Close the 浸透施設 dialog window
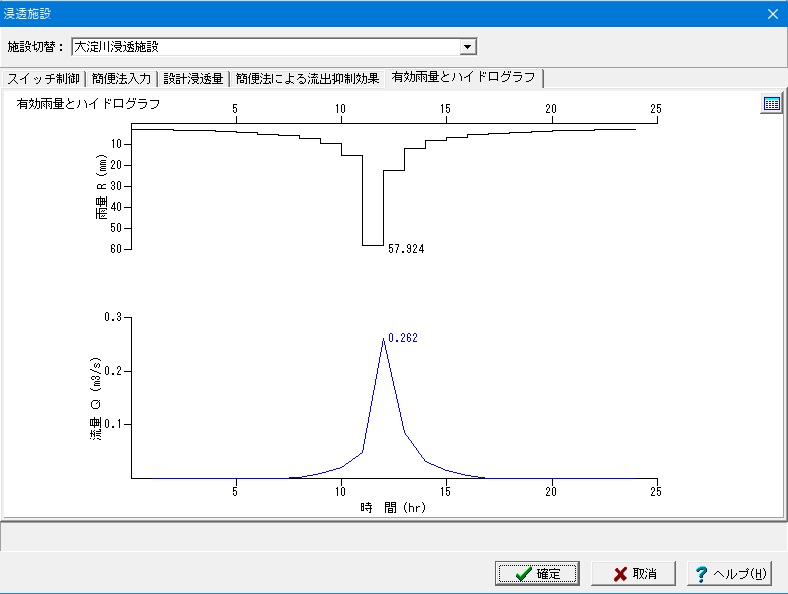788x594 pixels. tap(772, 14)
